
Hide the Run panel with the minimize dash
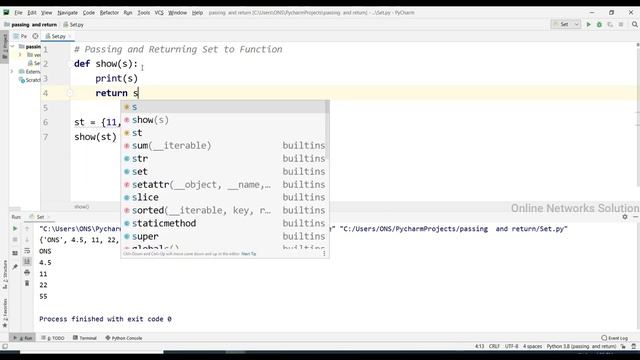pyautogui.click(x=636, y=217)
